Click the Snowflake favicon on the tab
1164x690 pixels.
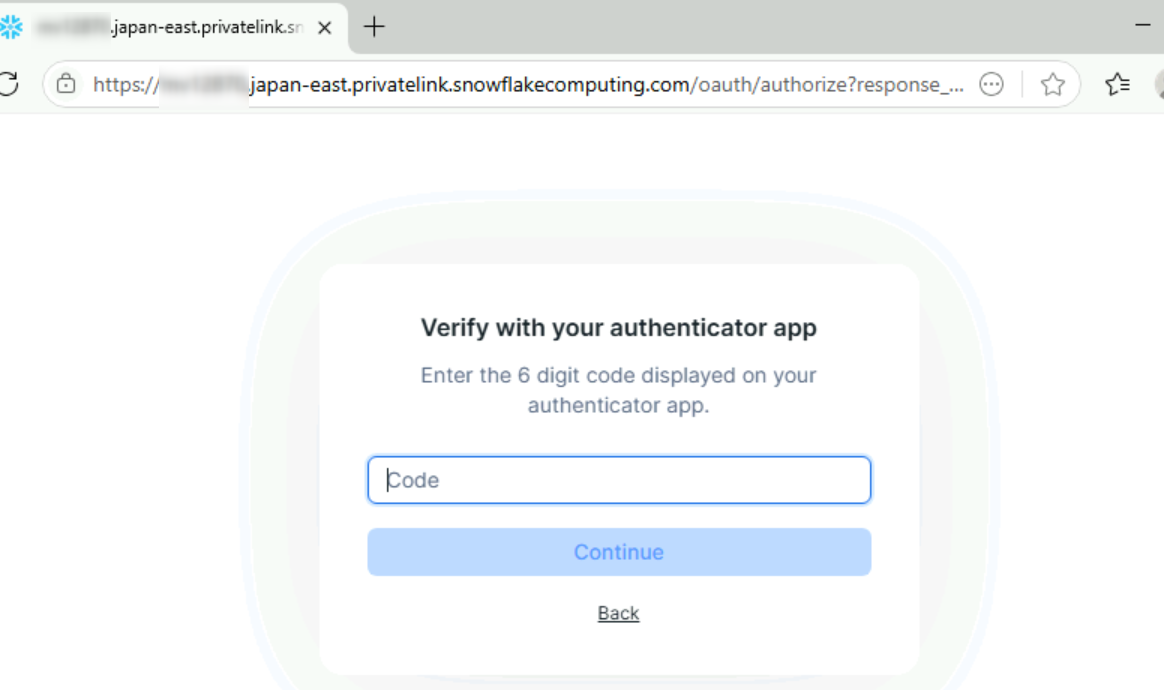tap(11, 28)
